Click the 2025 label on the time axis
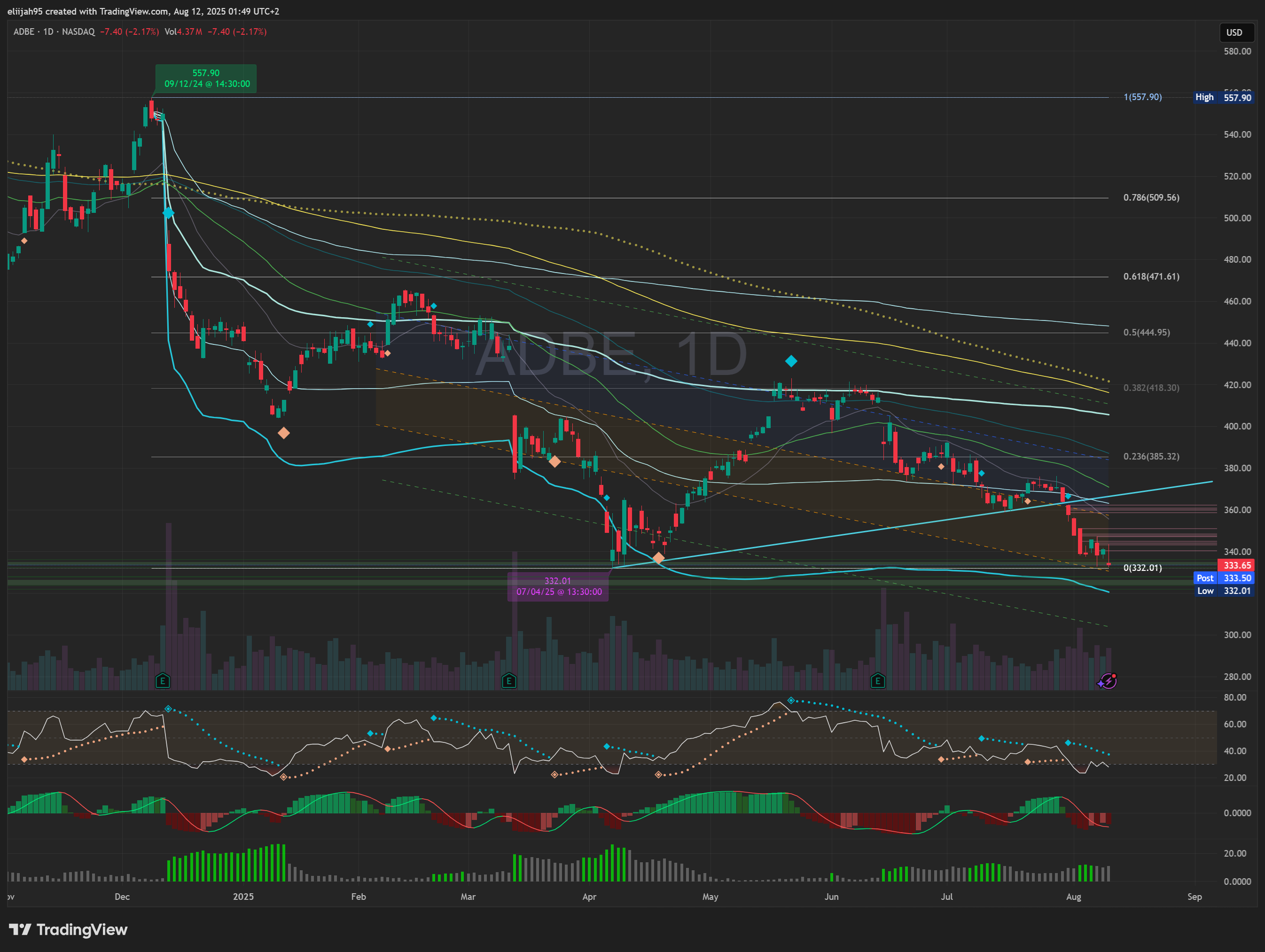Screen dimensions: 1265x952 243,897
